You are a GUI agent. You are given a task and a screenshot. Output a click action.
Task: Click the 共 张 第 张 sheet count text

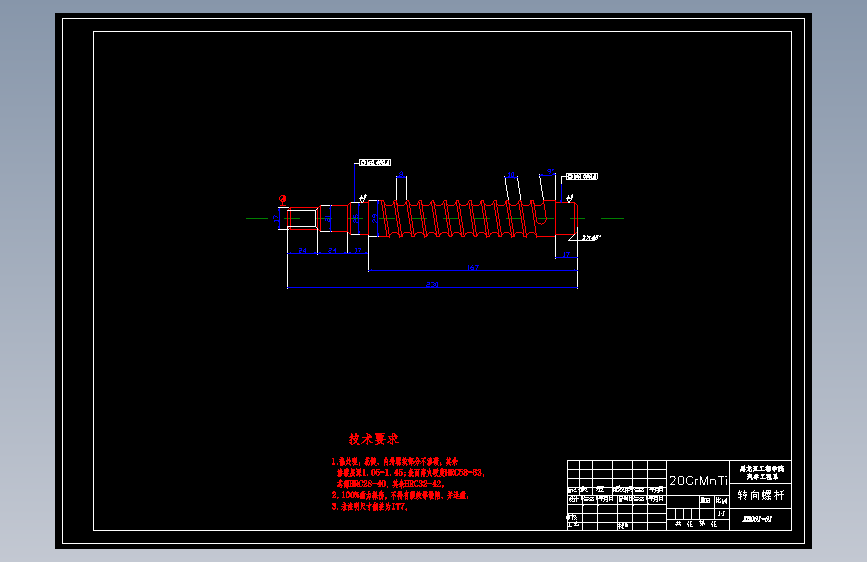tap(696, 523)
